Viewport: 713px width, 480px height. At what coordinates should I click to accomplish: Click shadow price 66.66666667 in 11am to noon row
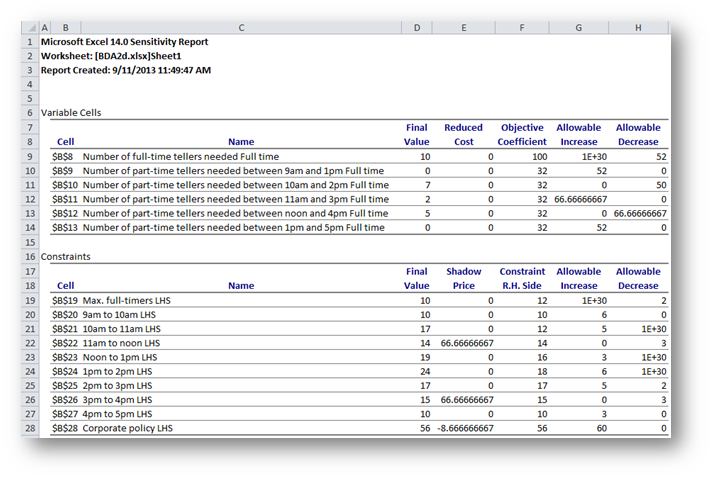pyautogui.click(x=467, y=343)
